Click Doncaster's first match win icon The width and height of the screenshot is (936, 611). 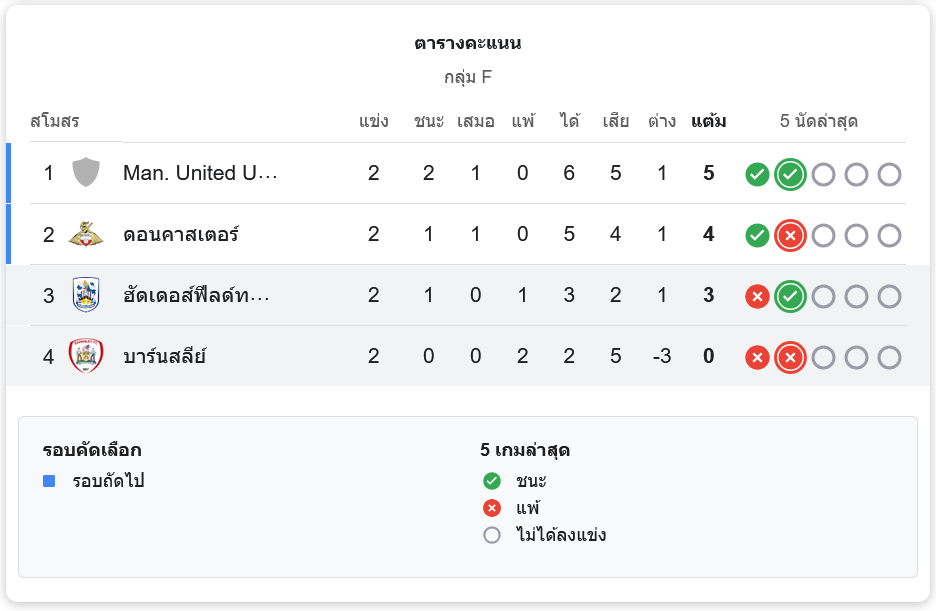click(x=757, y=236)
